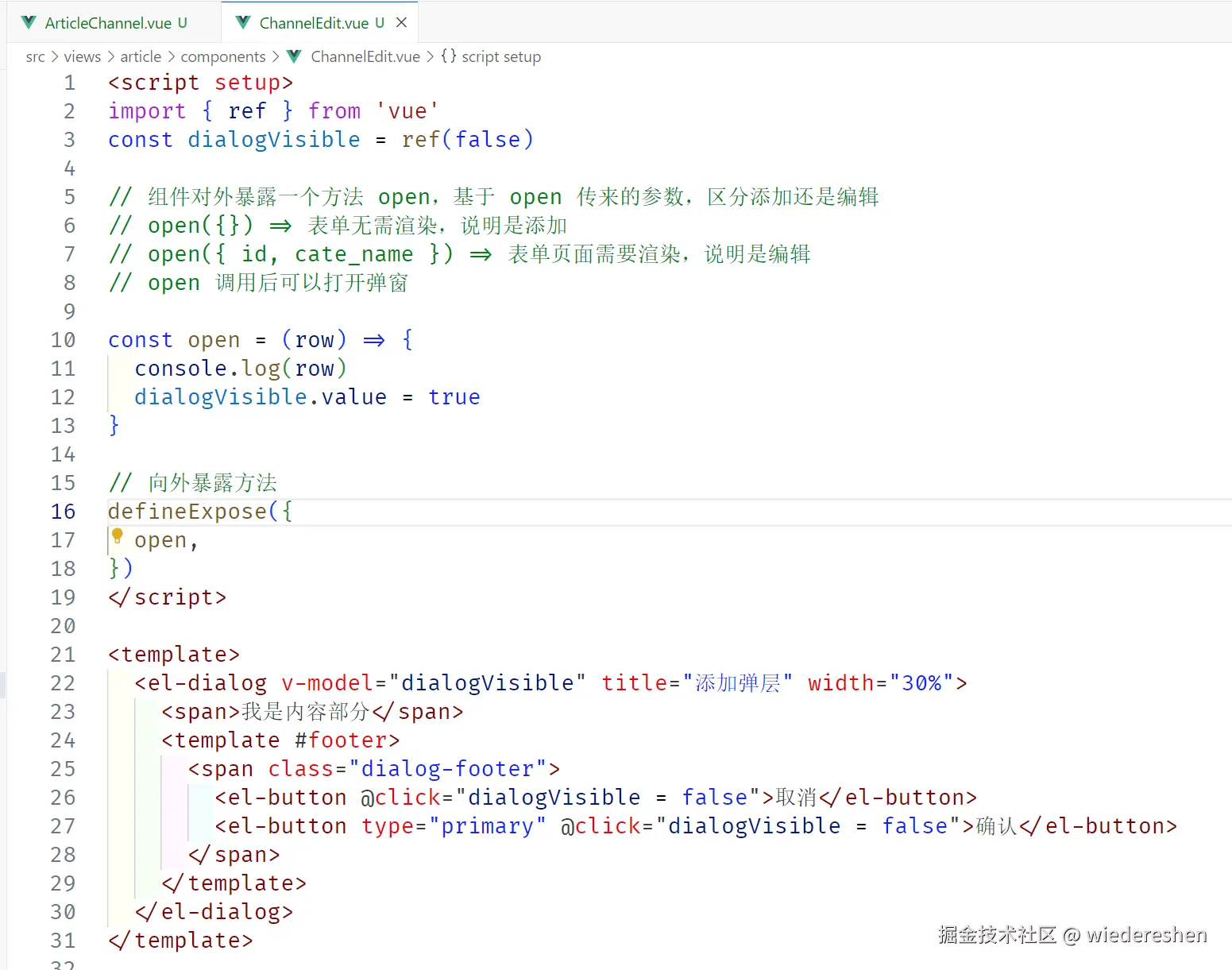Open the components breadcrumb dropdown
This screenshot has height=970, width=1232.
[x=223, y=56]
